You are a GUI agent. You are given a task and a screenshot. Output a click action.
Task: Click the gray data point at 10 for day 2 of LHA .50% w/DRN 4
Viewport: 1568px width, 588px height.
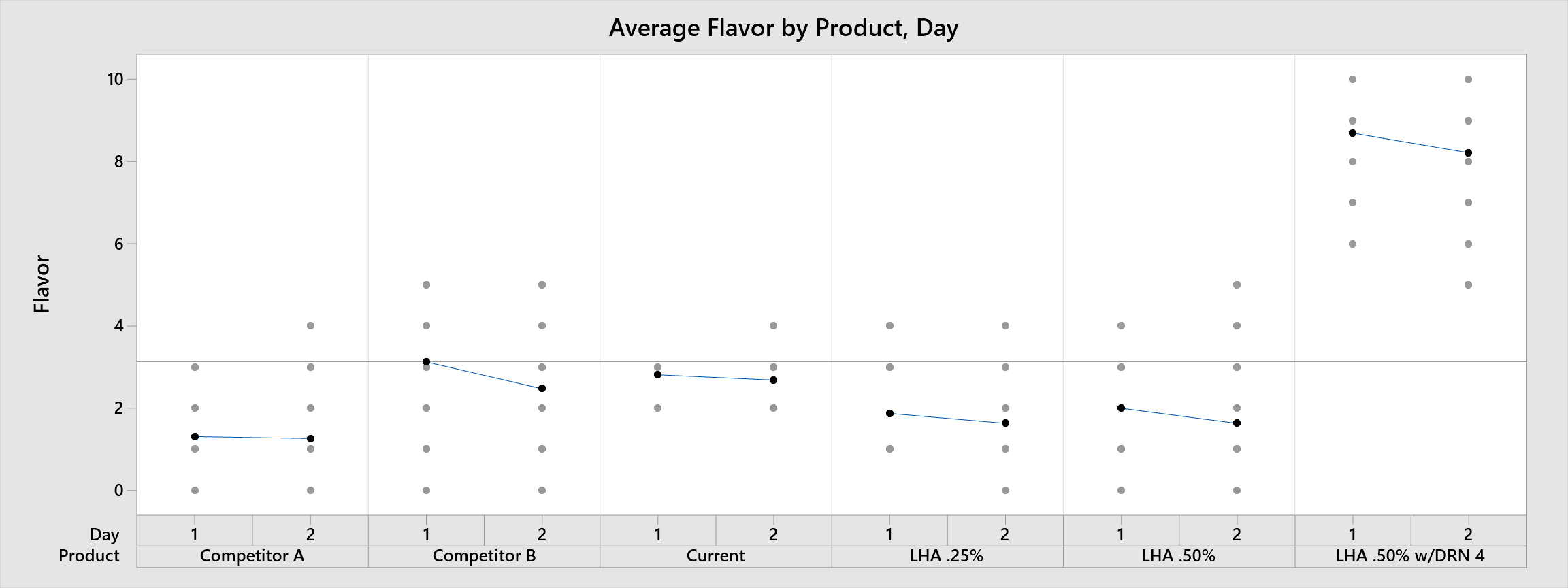1468,79
